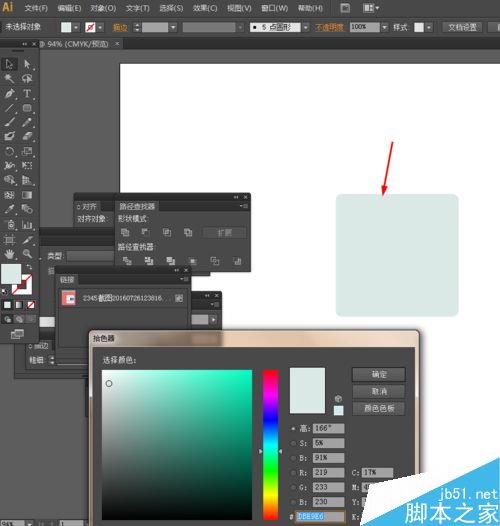Screen dimensions: 500x526
Task: Select the Direct Selection tool
Action: tap(27, 64)
